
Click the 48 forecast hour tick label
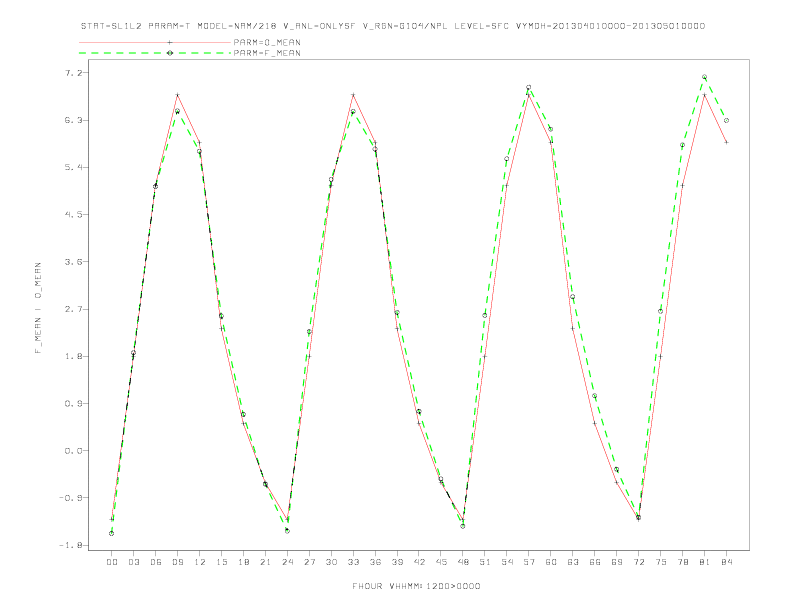pos(463,562)
